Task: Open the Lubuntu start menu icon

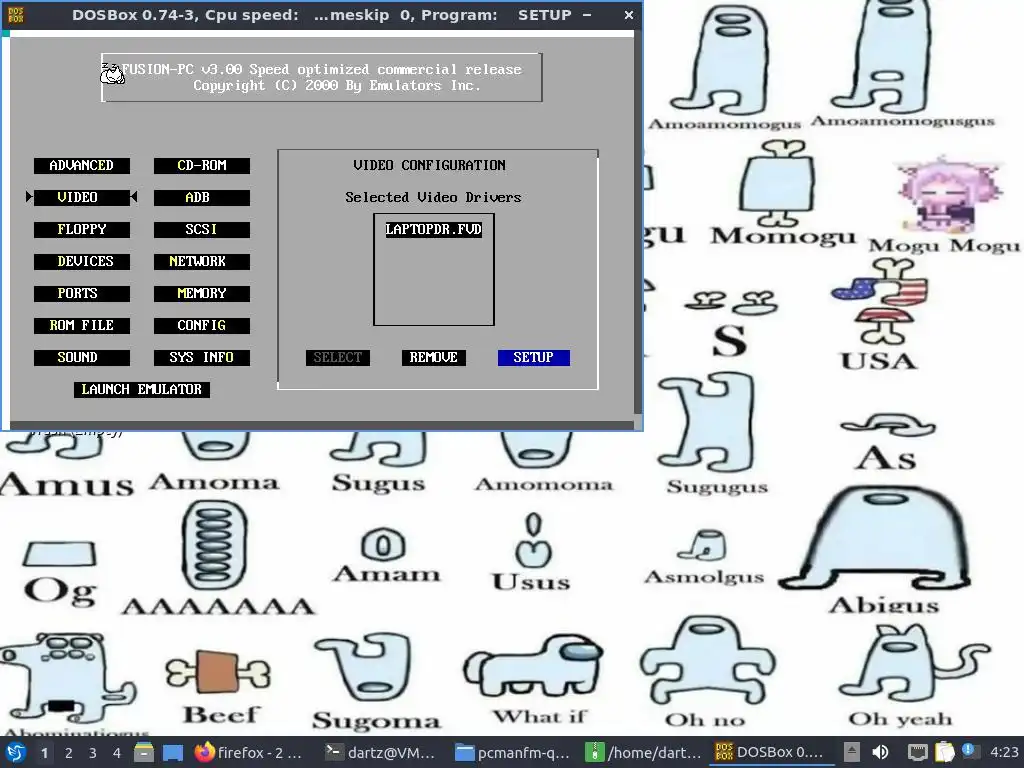Action: 16,752
